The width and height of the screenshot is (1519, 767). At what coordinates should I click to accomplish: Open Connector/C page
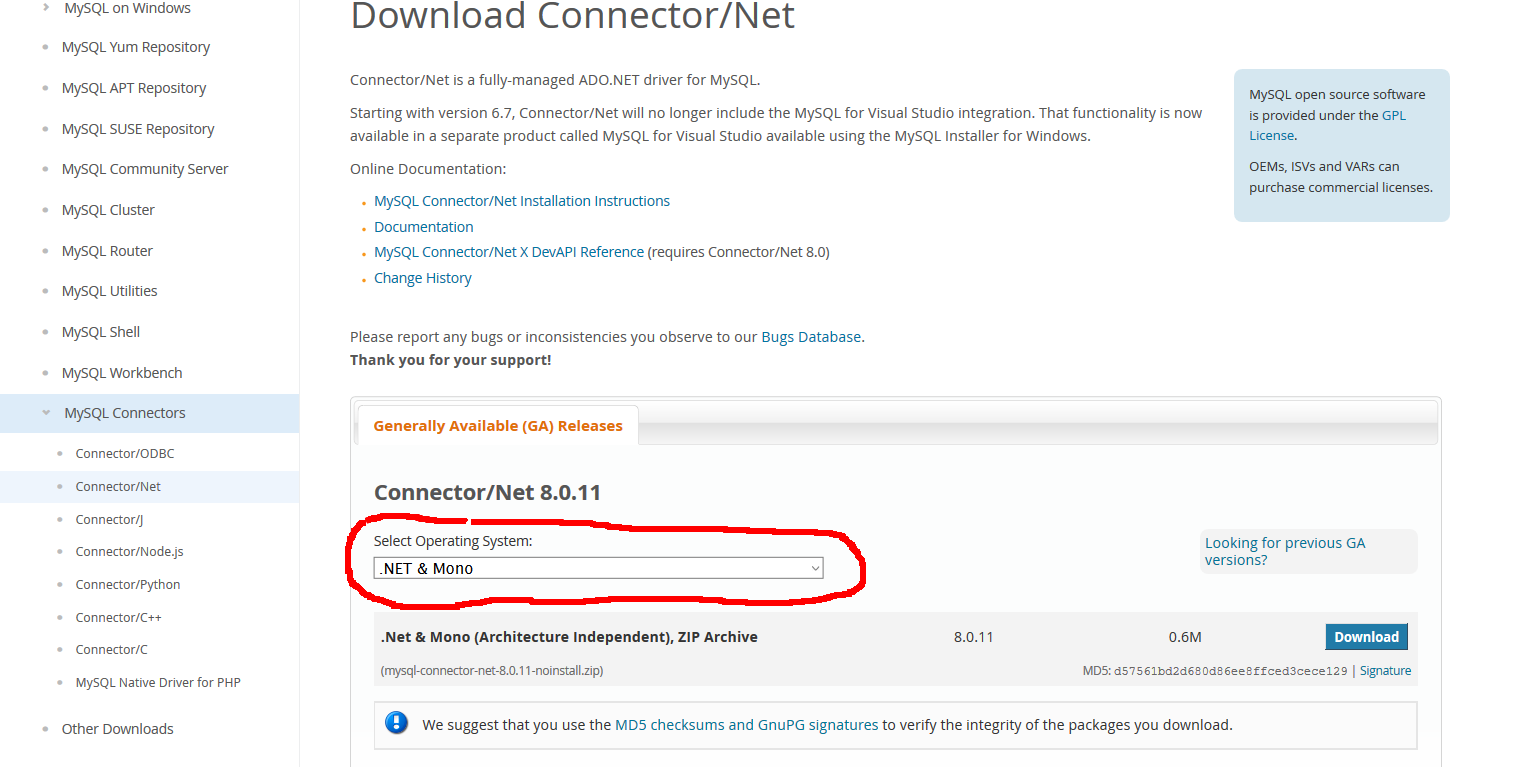pyautogui.click(x=112, y=650)
